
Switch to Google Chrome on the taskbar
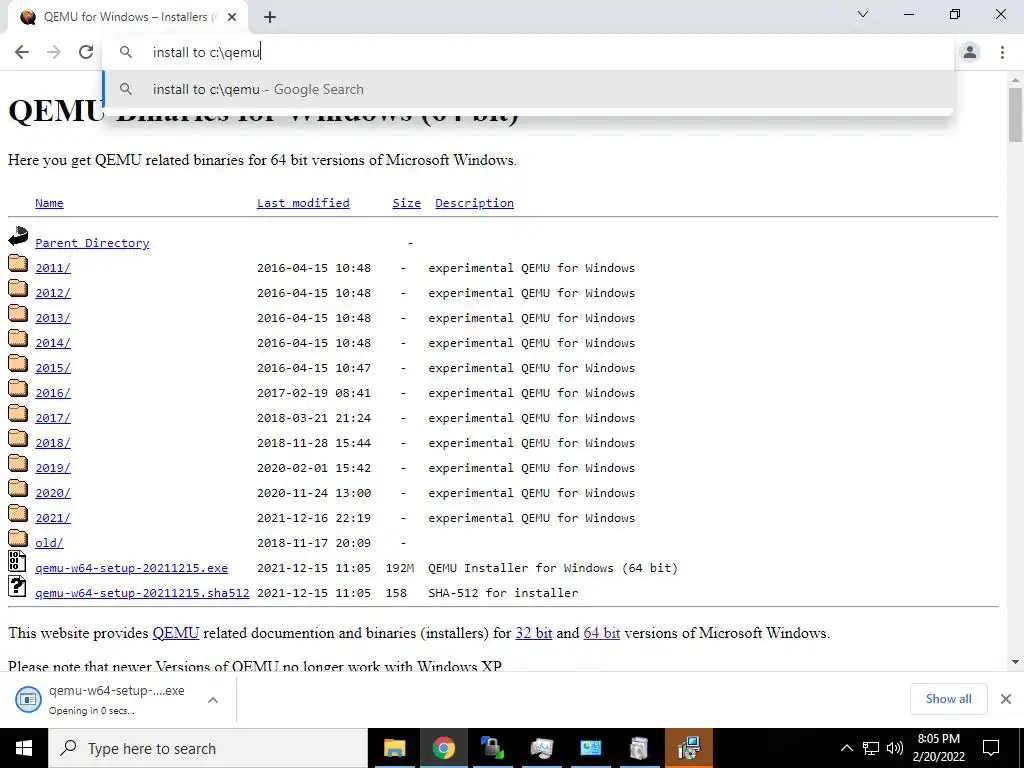[x=443, y=748]
